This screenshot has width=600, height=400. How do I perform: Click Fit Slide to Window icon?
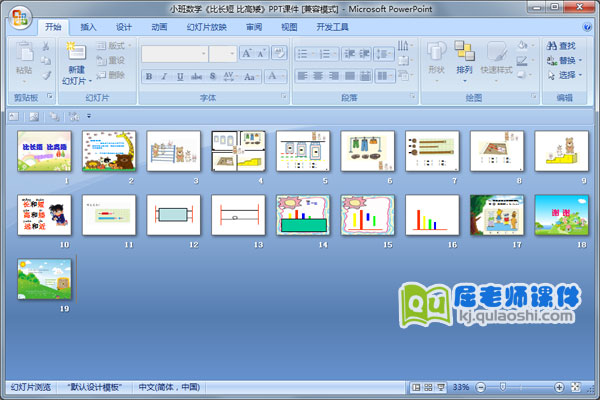coord(576,387)
